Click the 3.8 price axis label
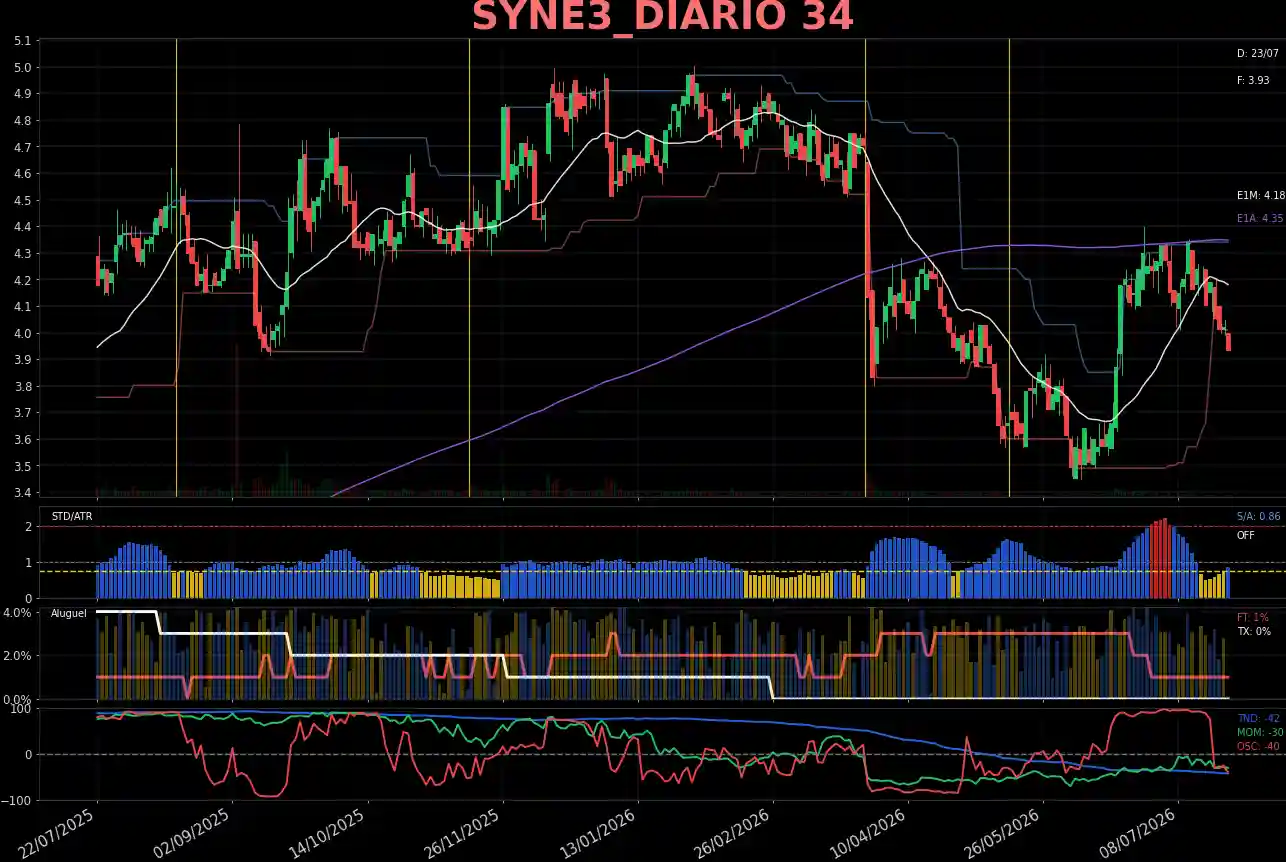Image resolution: width=1286 pixels, height=862 pixels. (22, 387)
